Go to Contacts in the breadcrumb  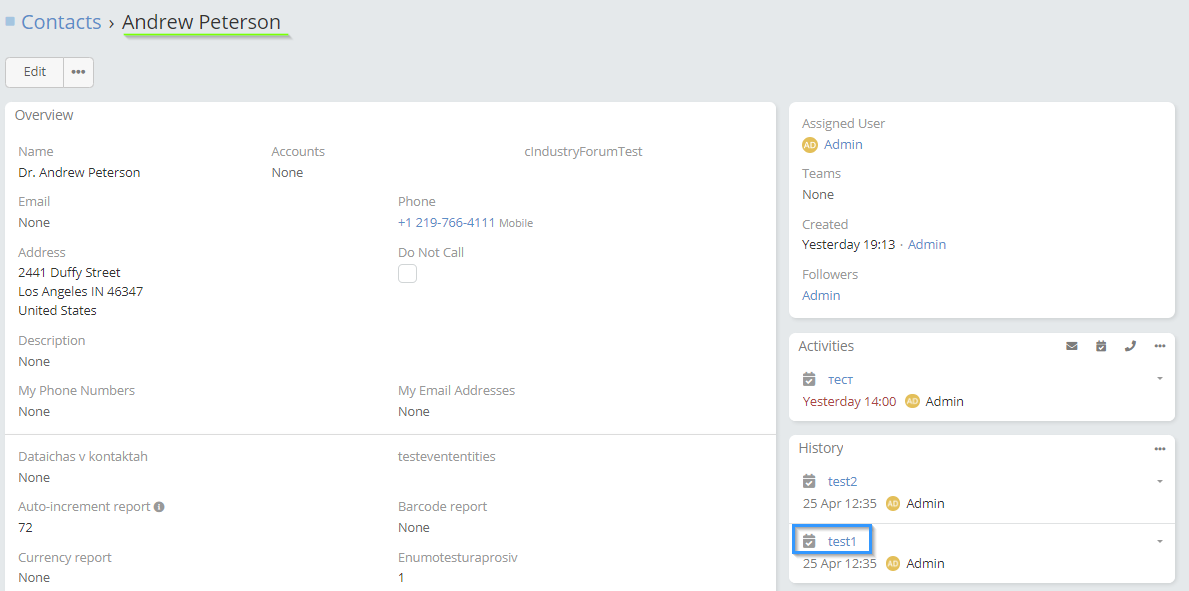click(61, 22)
